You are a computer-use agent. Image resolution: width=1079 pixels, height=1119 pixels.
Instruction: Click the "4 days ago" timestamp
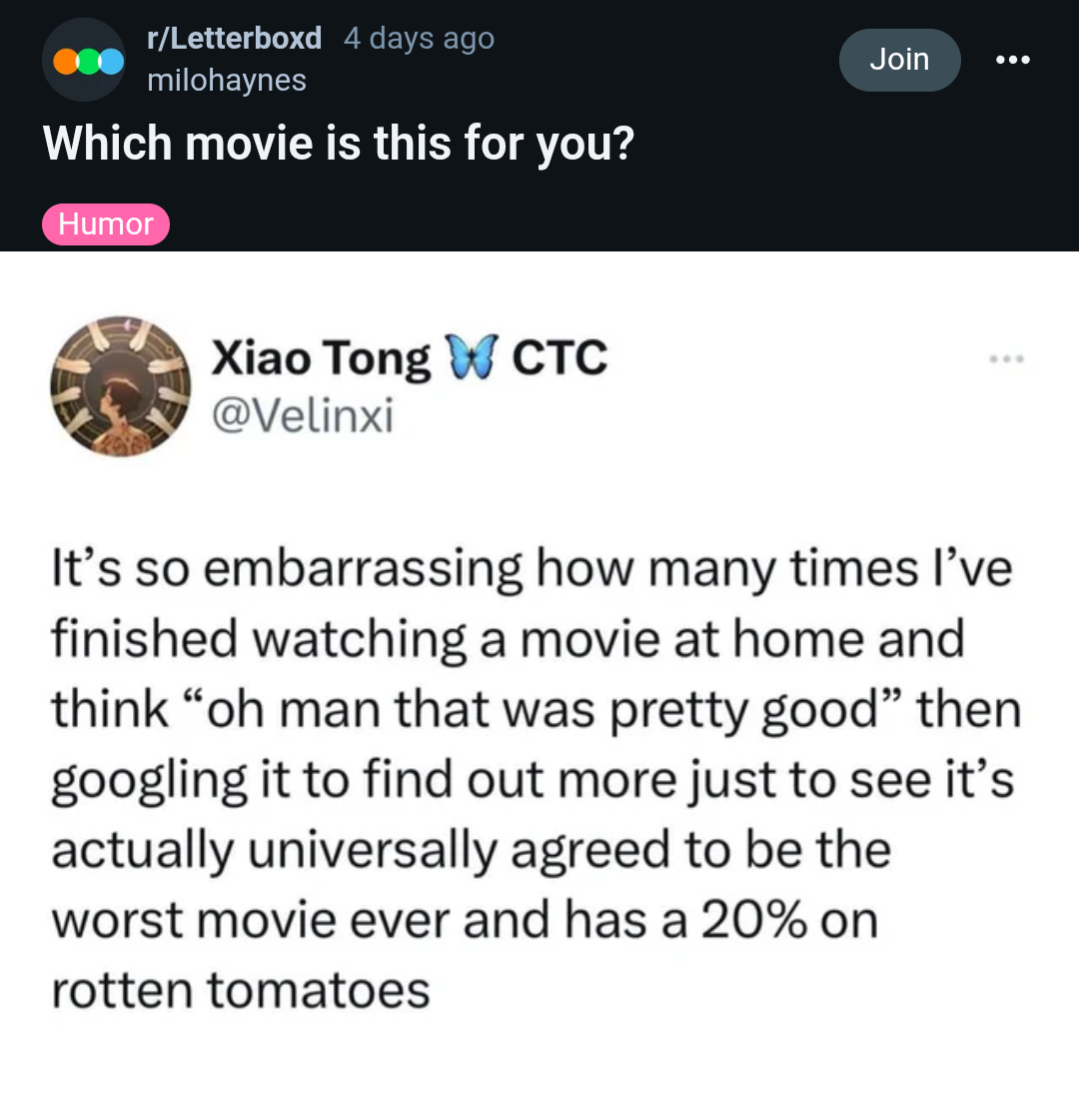[418, 39]
